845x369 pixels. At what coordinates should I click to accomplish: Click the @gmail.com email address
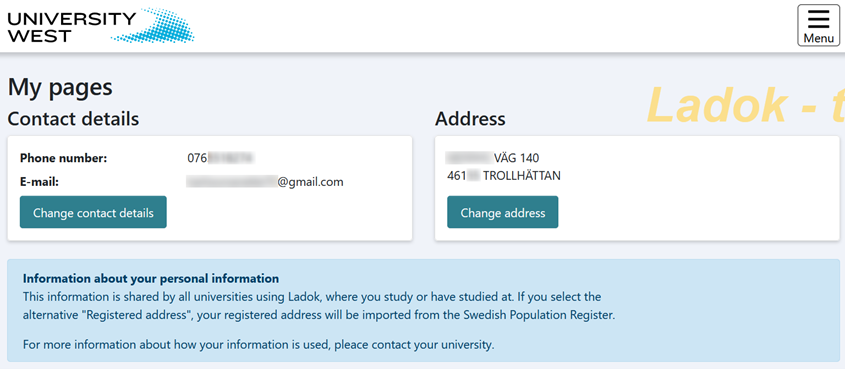pyautogui.click(x=265, y=182)
